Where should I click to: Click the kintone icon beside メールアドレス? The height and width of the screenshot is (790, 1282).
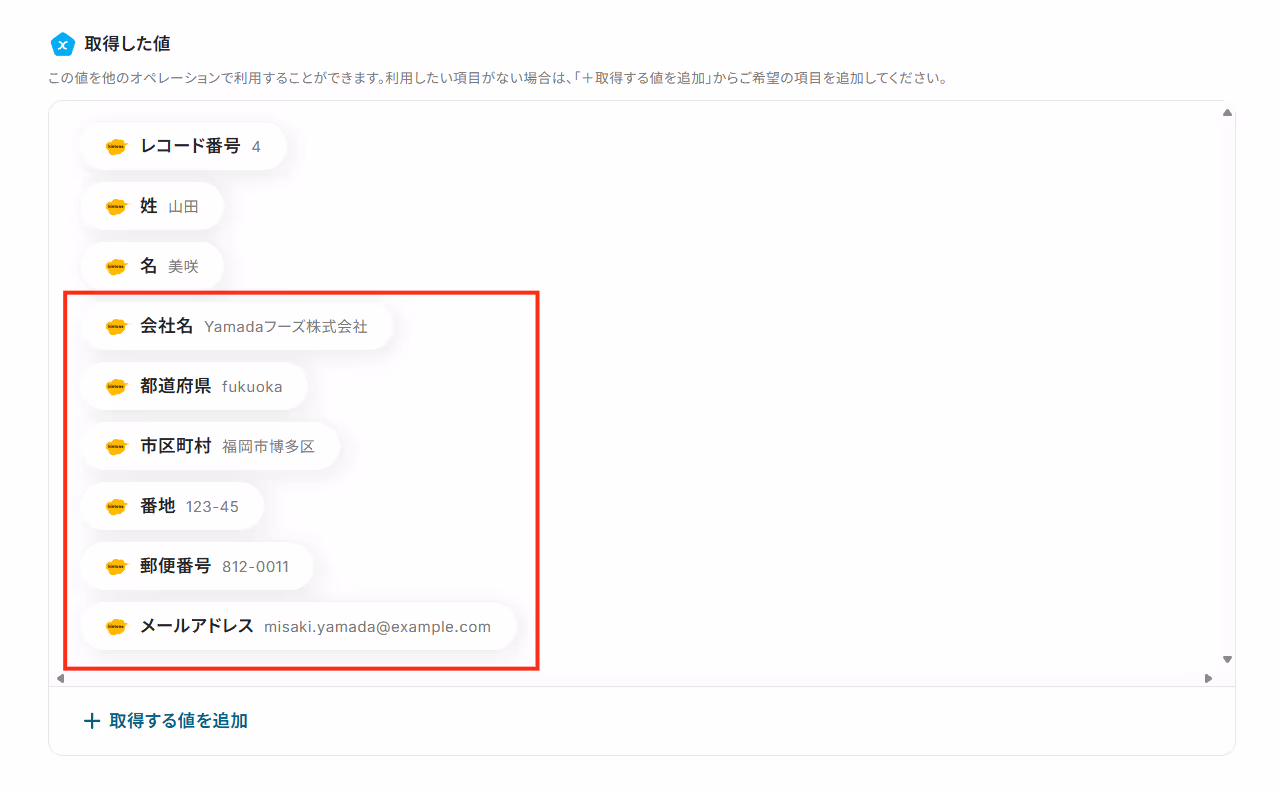(x=117, y=627)
